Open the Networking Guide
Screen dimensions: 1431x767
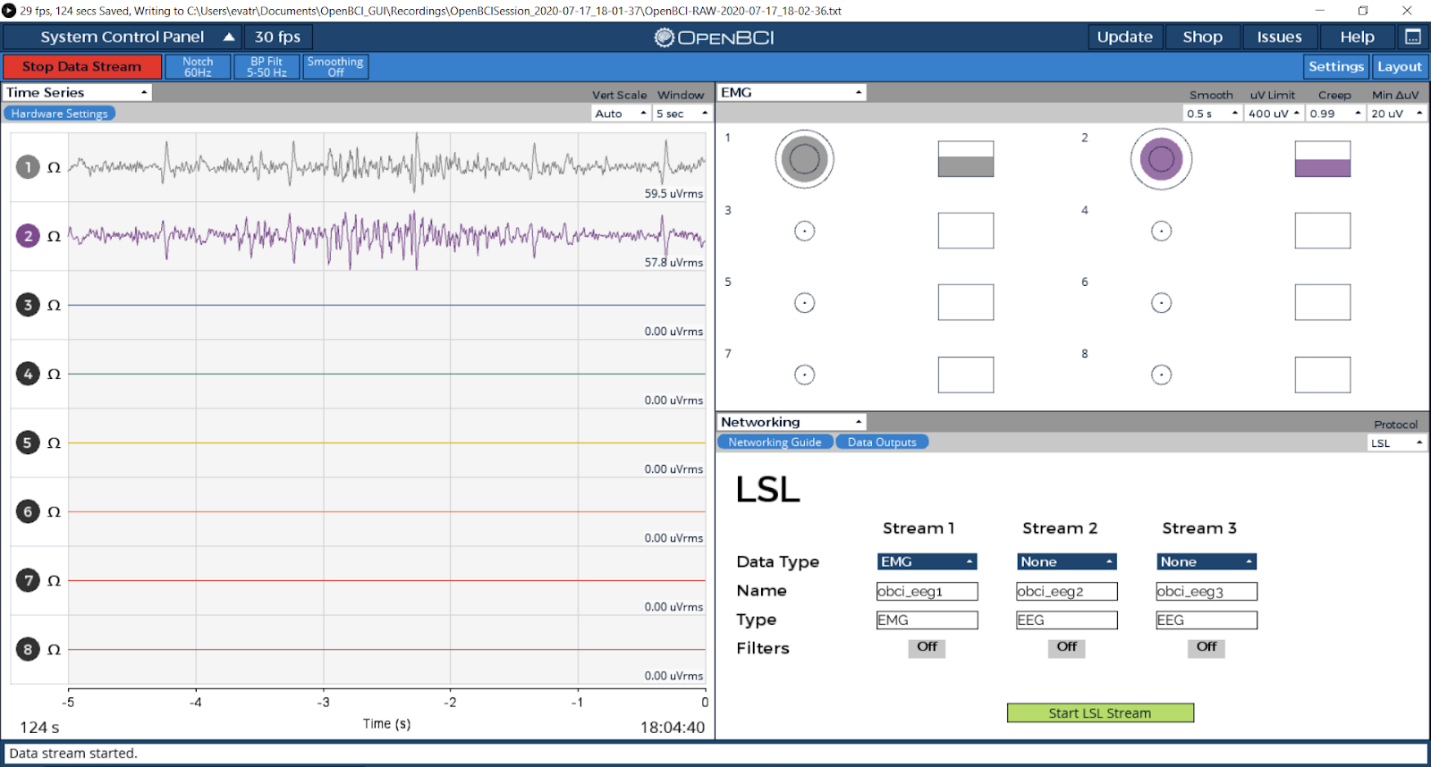[775, 442]
